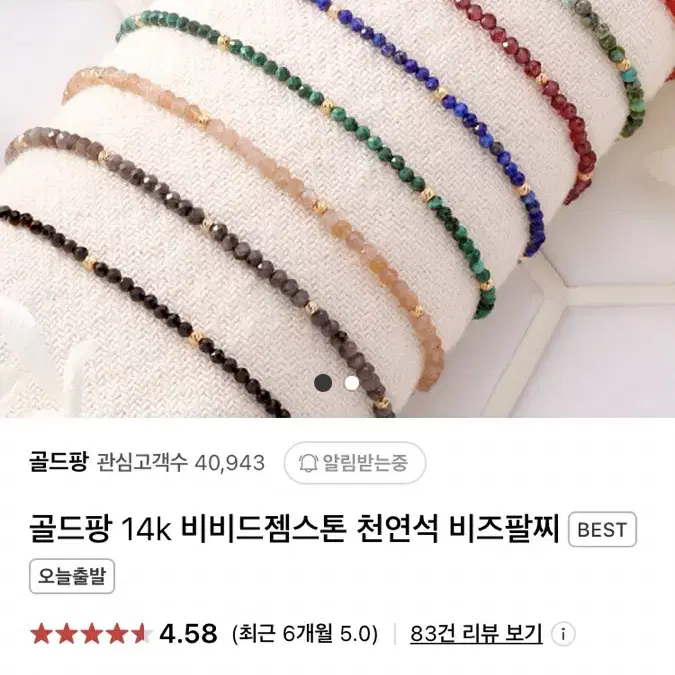675x675 pixels.
Task: Click the 최근 6개월 5.0 rating text
Action: (305, 634)
